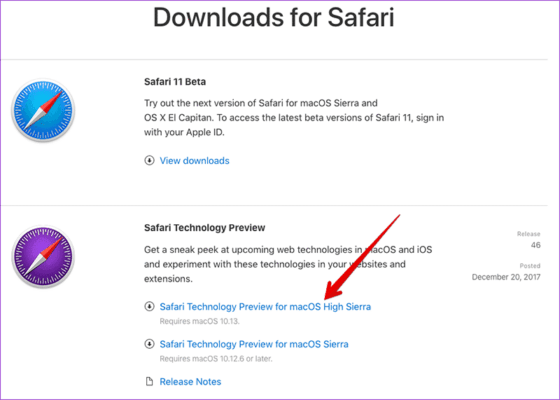
Task: Click the blue Safari 11 Beta compass icon
Action: (x=43, y=110)
